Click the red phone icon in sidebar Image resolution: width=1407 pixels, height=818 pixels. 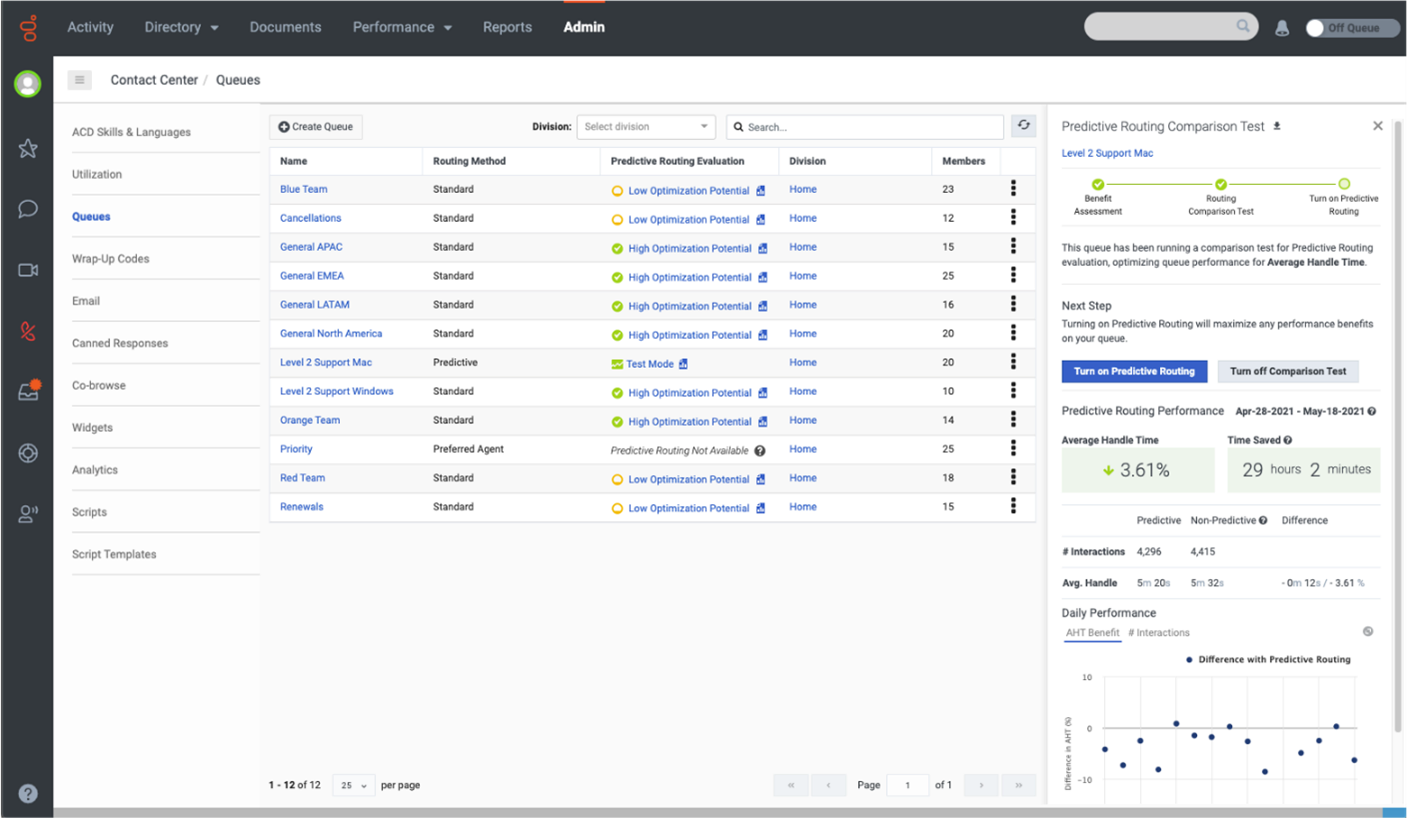tap(27, 327)
